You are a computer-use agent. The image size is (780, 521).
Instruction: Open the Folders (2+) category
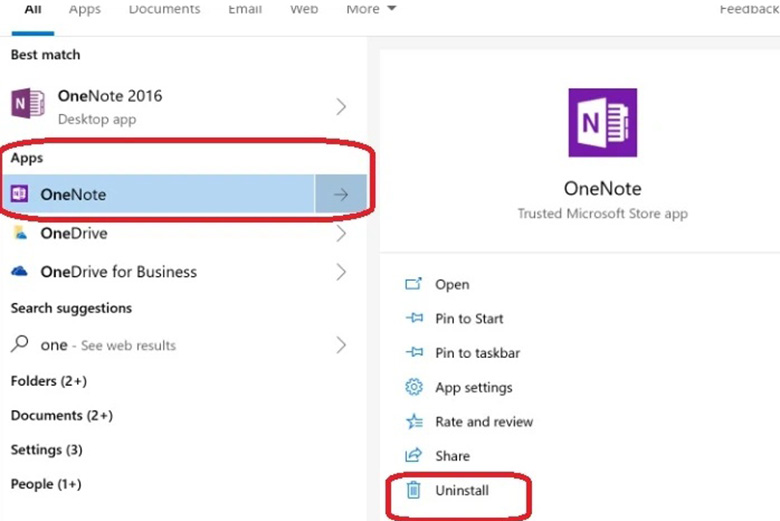[x=49, y=381]
